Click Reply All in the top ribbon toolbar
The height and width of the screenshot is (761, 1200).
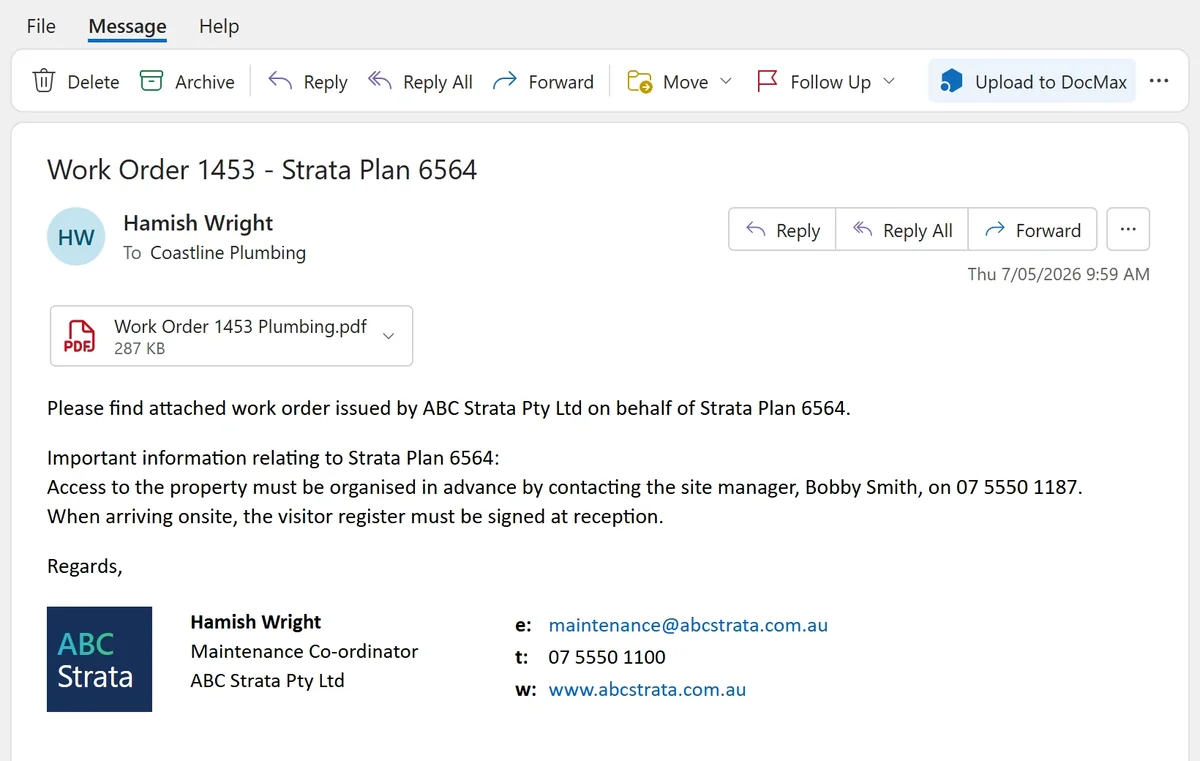pos(420,82)
